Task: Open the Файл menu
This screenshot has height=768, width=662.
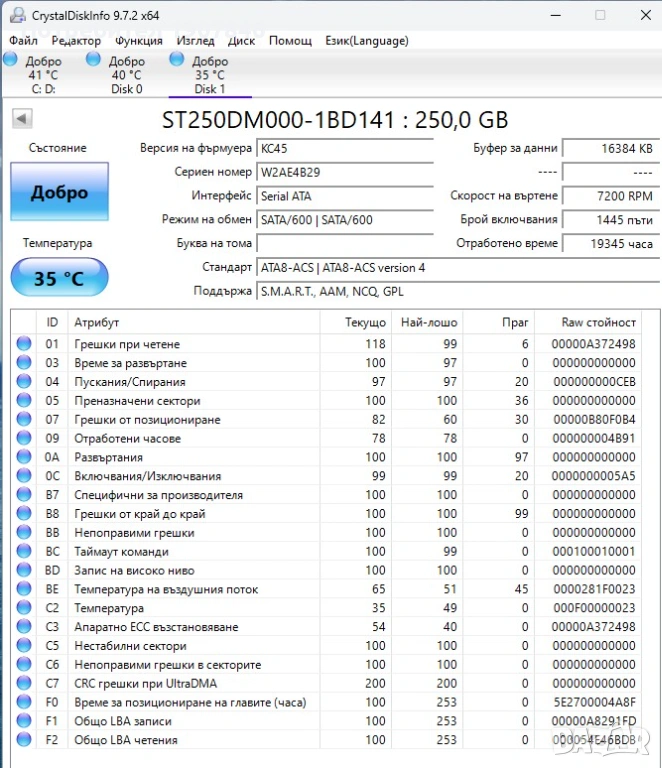Action: [23, 41]
